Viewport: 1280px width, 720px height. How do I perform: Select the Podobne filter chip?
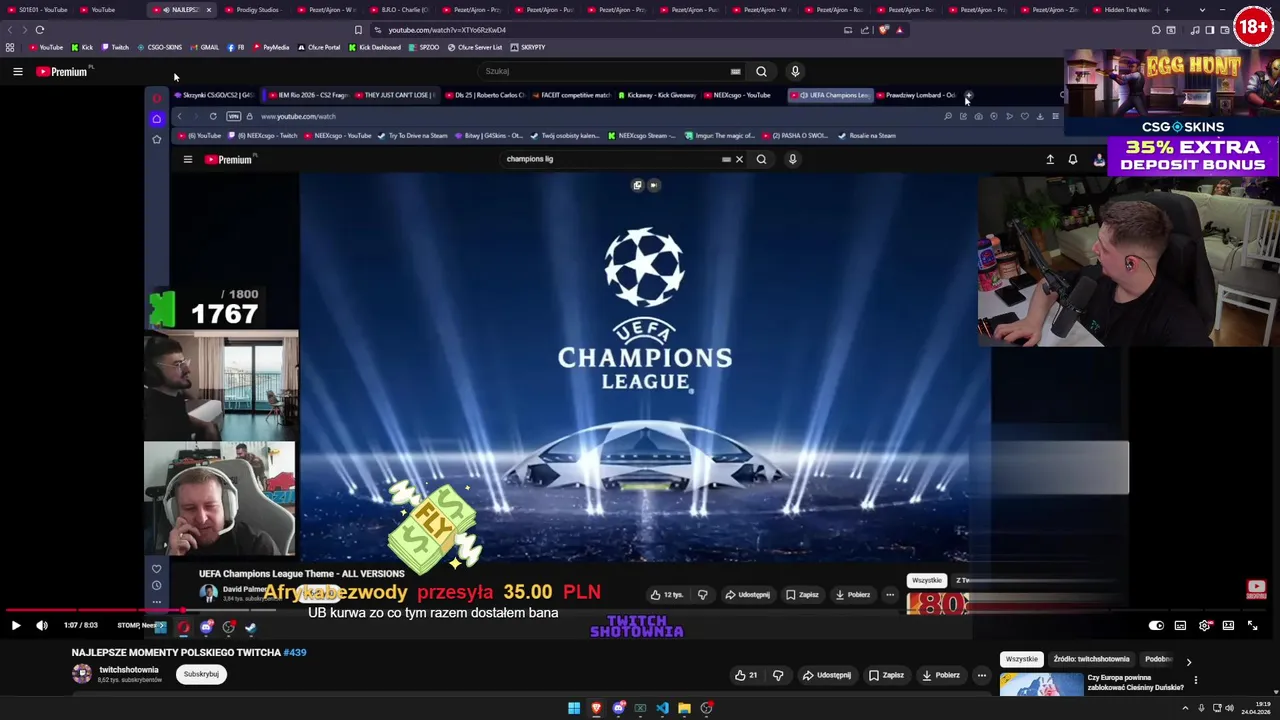(1159, 659)
